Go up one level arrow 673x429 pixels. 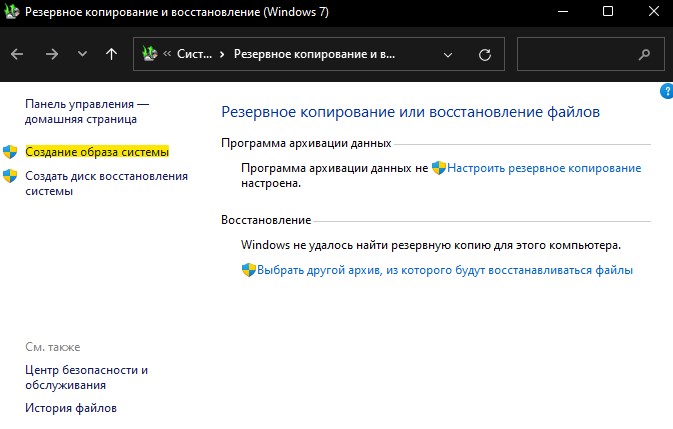[x=112, y=54]
